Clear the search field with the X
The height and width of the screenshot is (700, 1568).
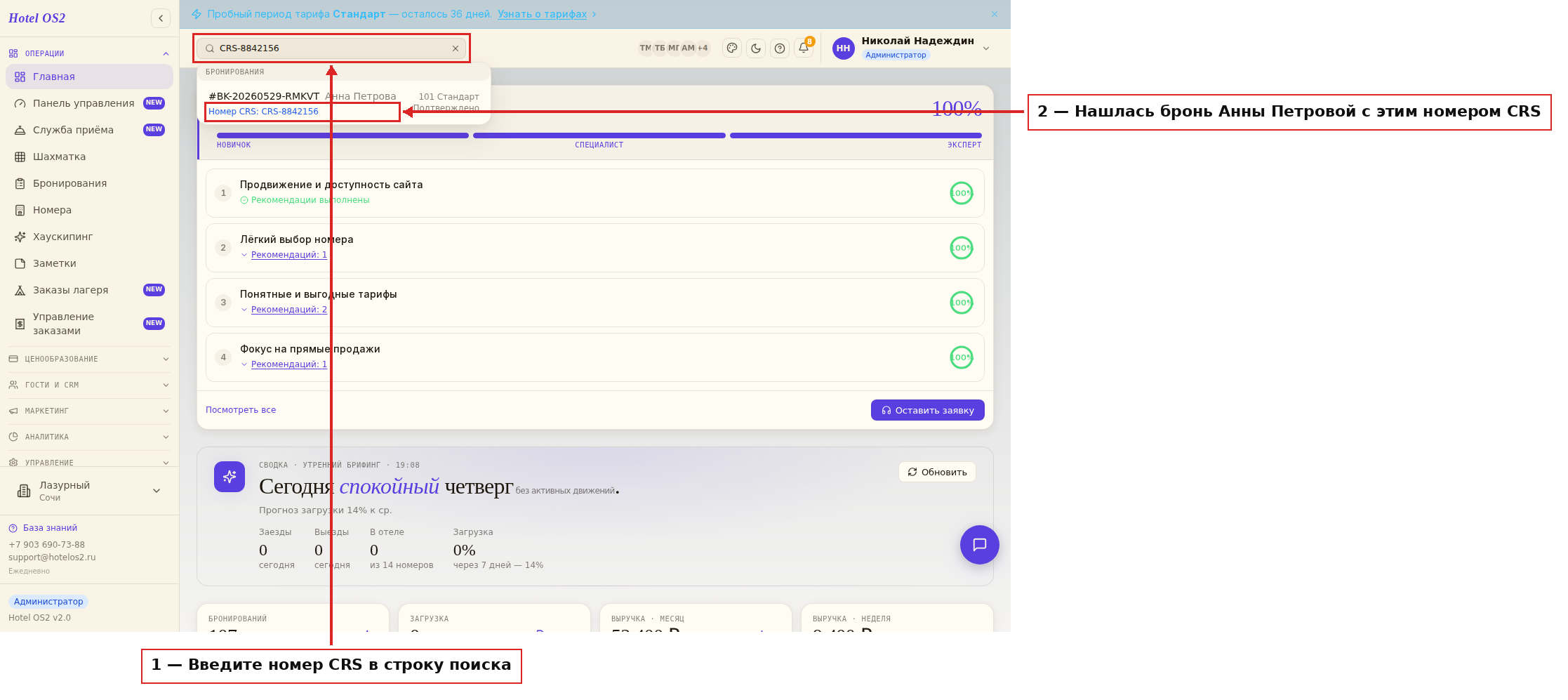pos(456,48)
